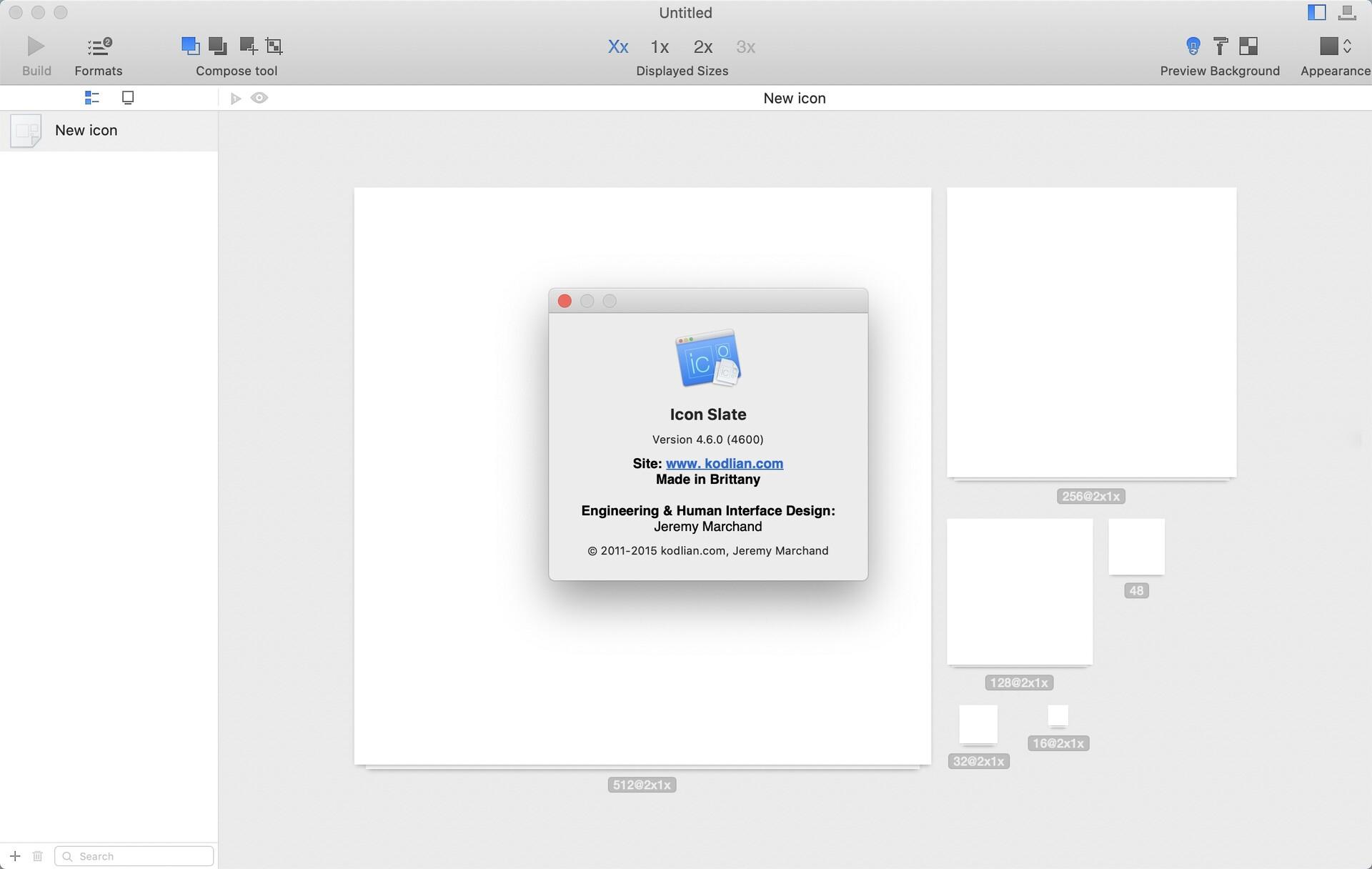Show all sizes with Xx
1372x869 pixels.
618,46
